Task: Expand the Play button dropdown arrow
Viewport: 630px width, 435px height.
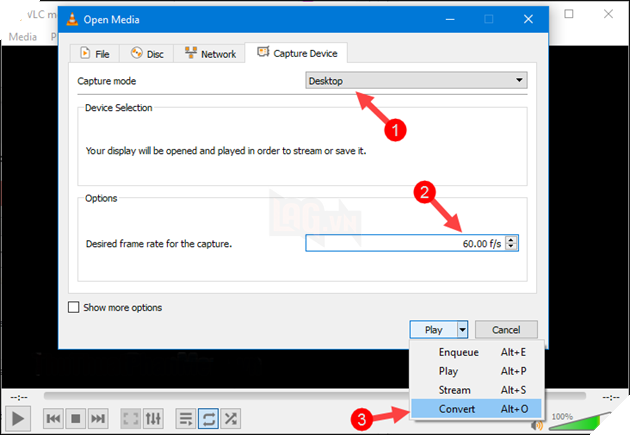Action: [463, 330]
